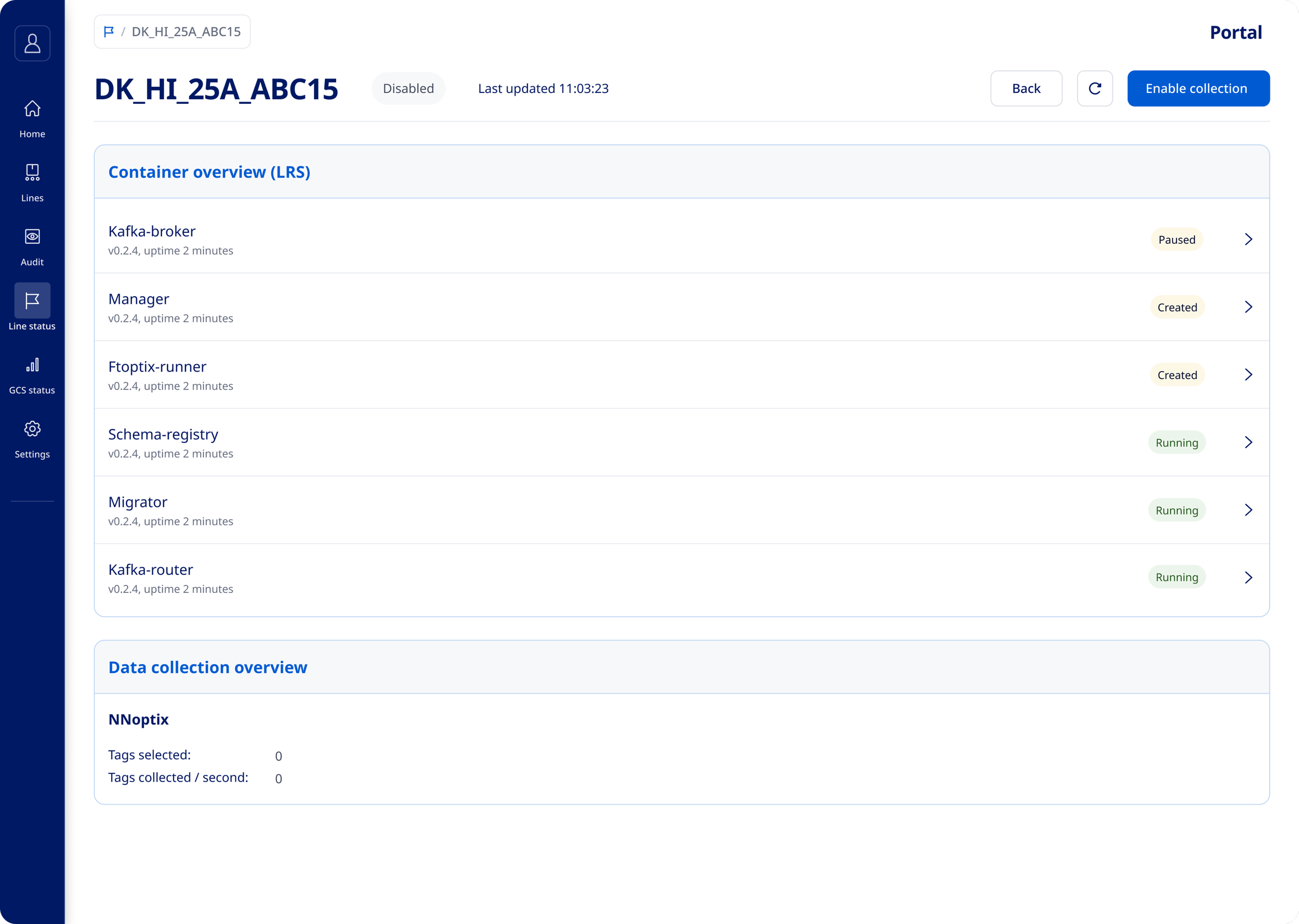Open the Audit menu label
The width and height of the screenshot is (1299, 924).
pos(32,262)
